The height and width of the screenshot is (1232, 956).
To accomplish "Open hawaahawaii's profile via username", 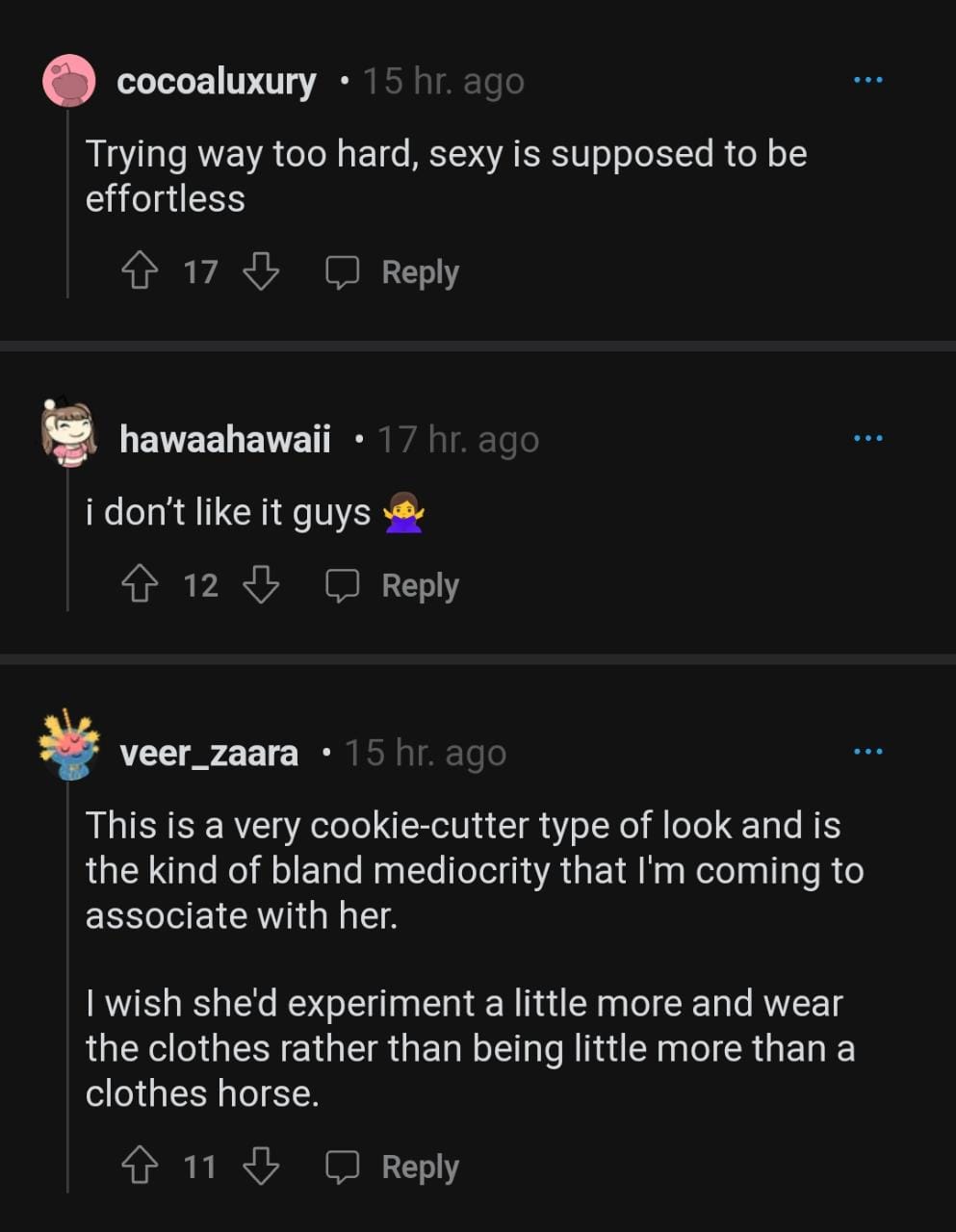I will [x=224, y=440].
